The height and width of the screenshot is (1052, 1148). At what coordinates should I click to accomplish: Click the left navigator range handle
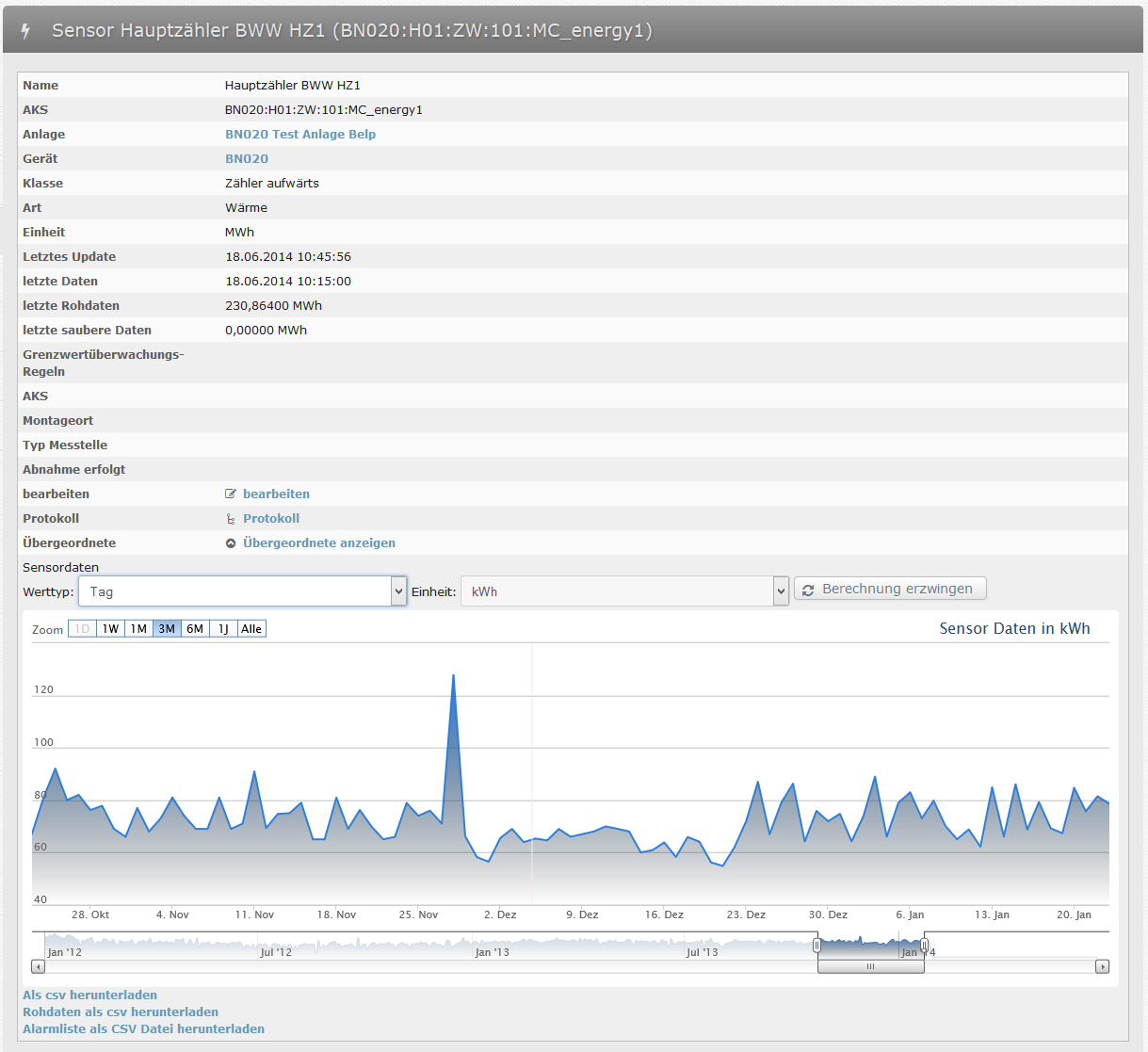(x=817, y=945)
